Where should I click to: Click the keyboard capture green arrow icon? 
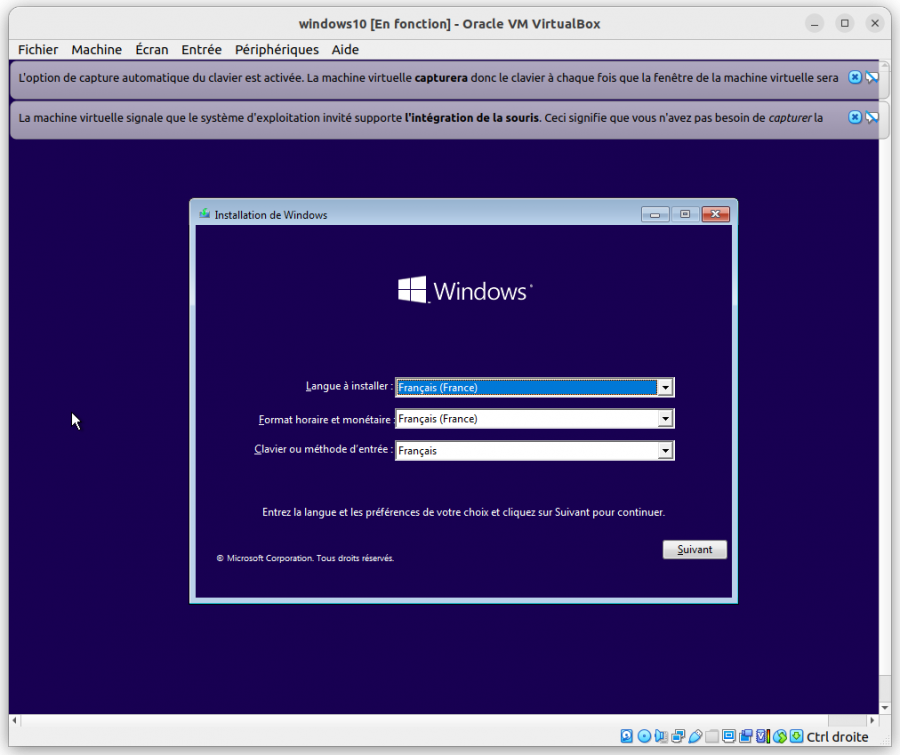point(797,736)
